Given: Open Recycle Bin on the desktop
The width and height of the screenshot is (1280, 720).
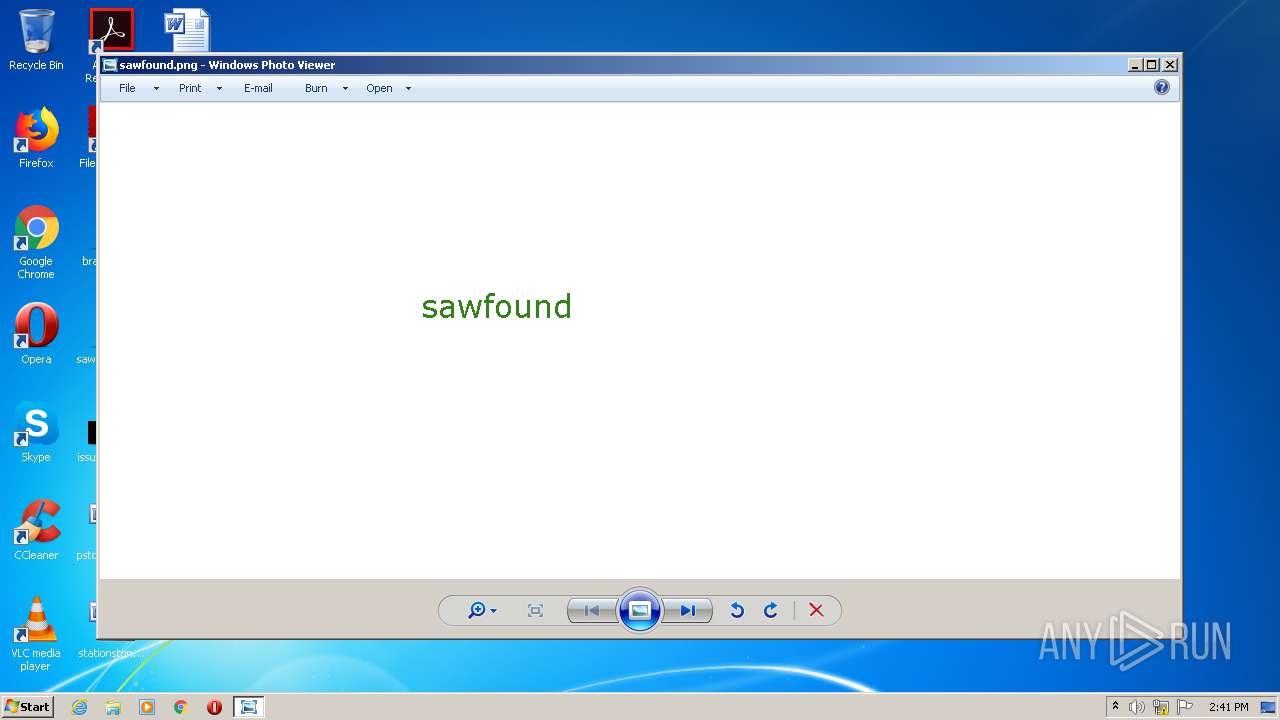Looking at the screenshot, I should 36,40.
